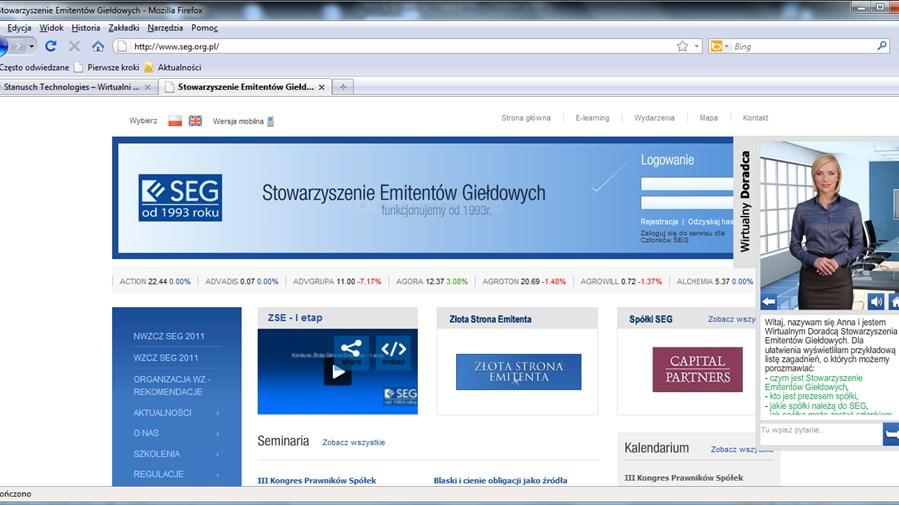Image resolution: width=899 pixels, height=505 pixels.
Task: Select the Polish flag language
Action: [175, 121]
